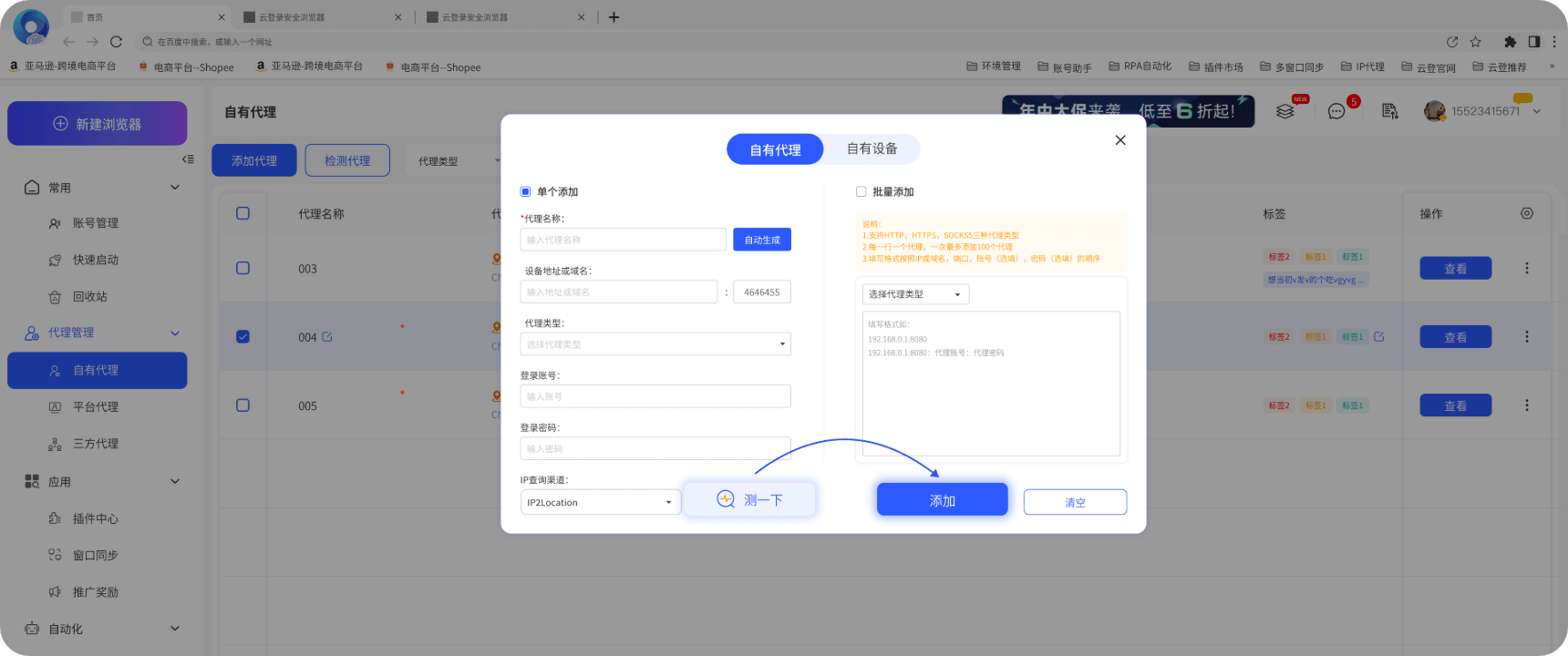Image resolution: width=1568 pixels, height=656 pixels.
Task: Open the extensions puzzle icon
Action: click(x=1510, y=42)
